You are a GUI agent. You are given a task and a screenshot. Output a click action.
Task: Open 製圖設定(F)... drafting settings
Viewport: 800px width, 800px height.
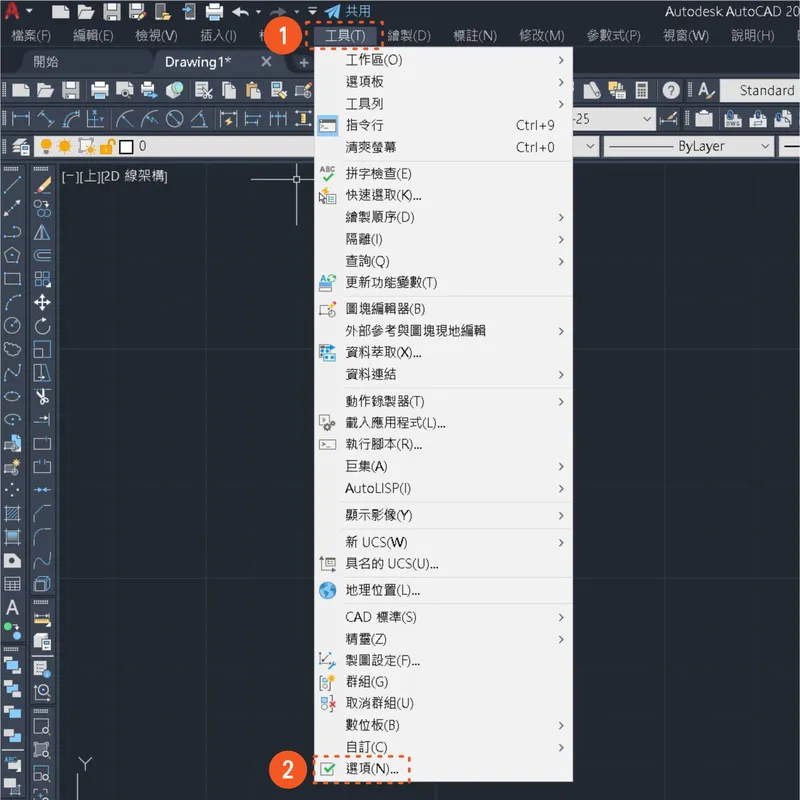443,661
